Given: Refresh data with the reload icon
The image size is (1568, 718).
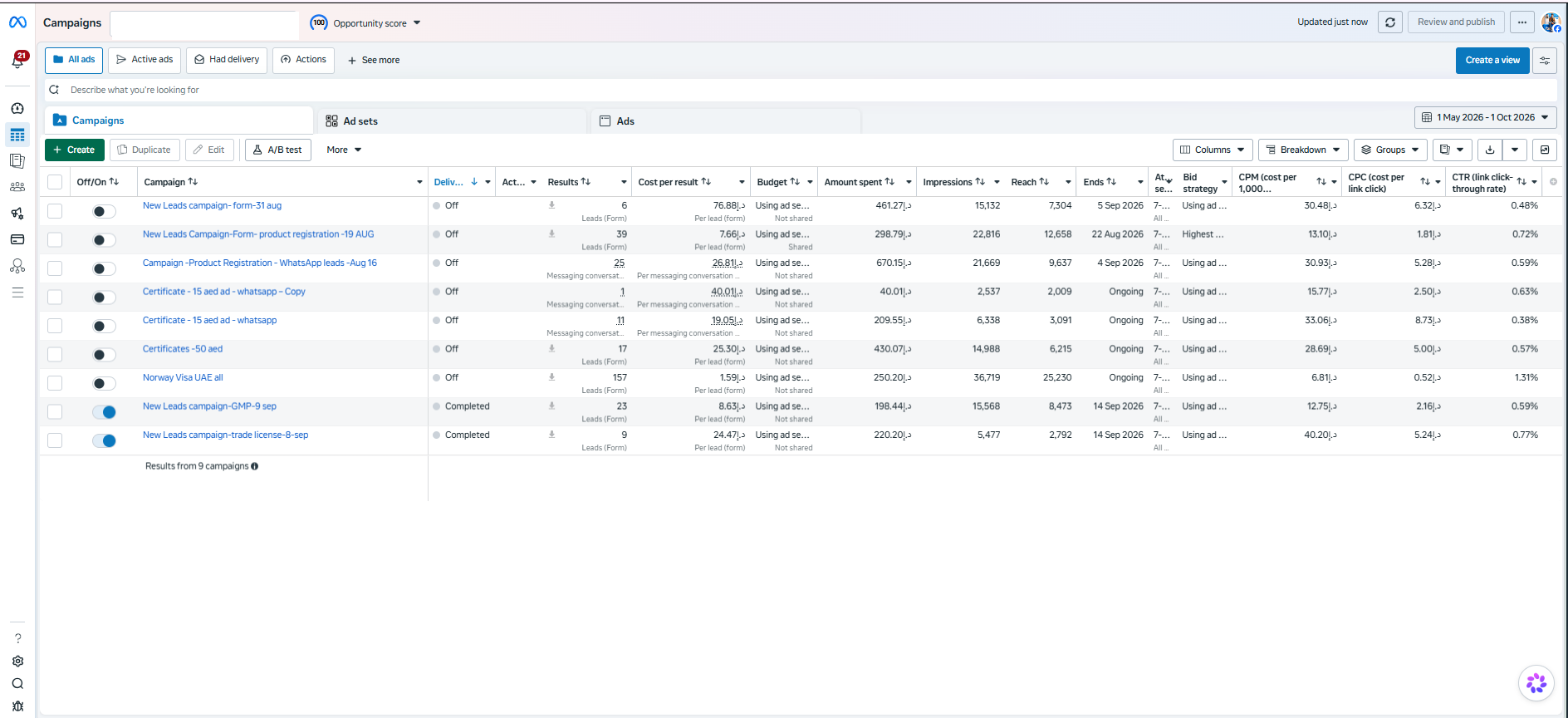Looking at the screenshot, I should coord(1390,22).
